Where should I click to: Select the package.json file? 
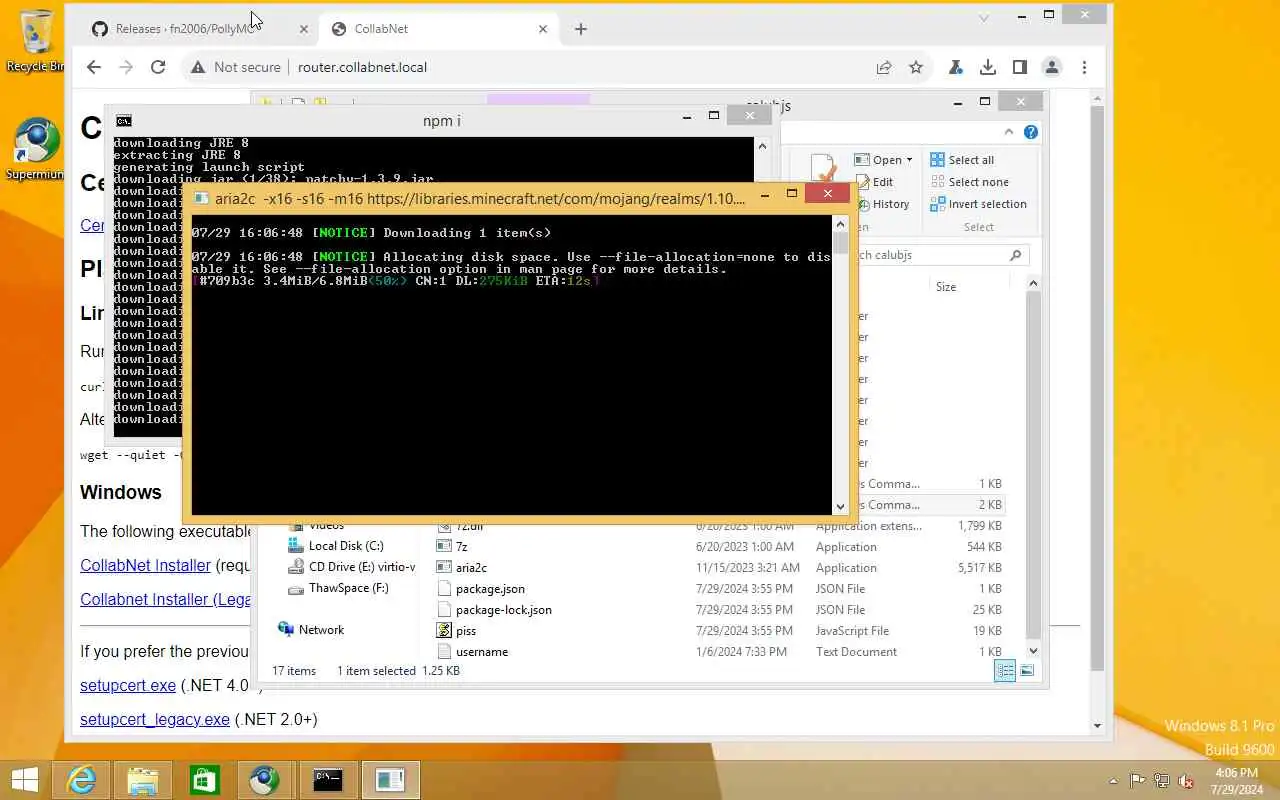click(490, 588)
